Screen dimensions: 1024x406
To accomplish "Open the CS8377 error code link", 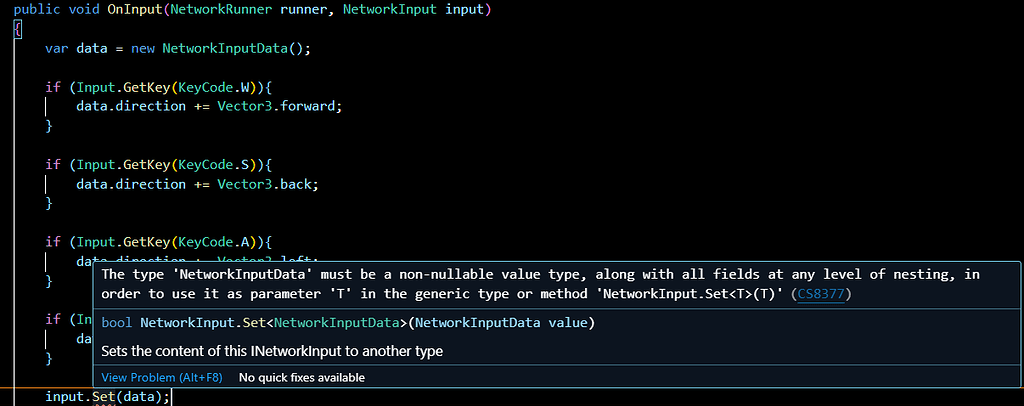I will click(x=820, y=295).
